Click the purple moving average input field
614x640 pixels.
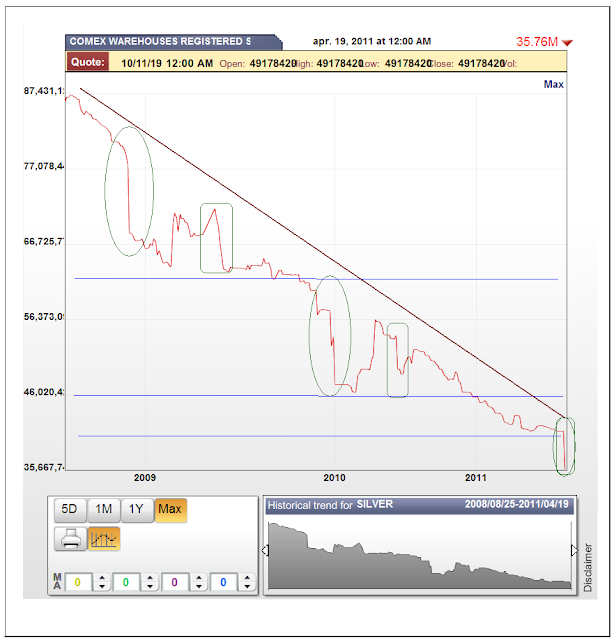click(174, 582)
